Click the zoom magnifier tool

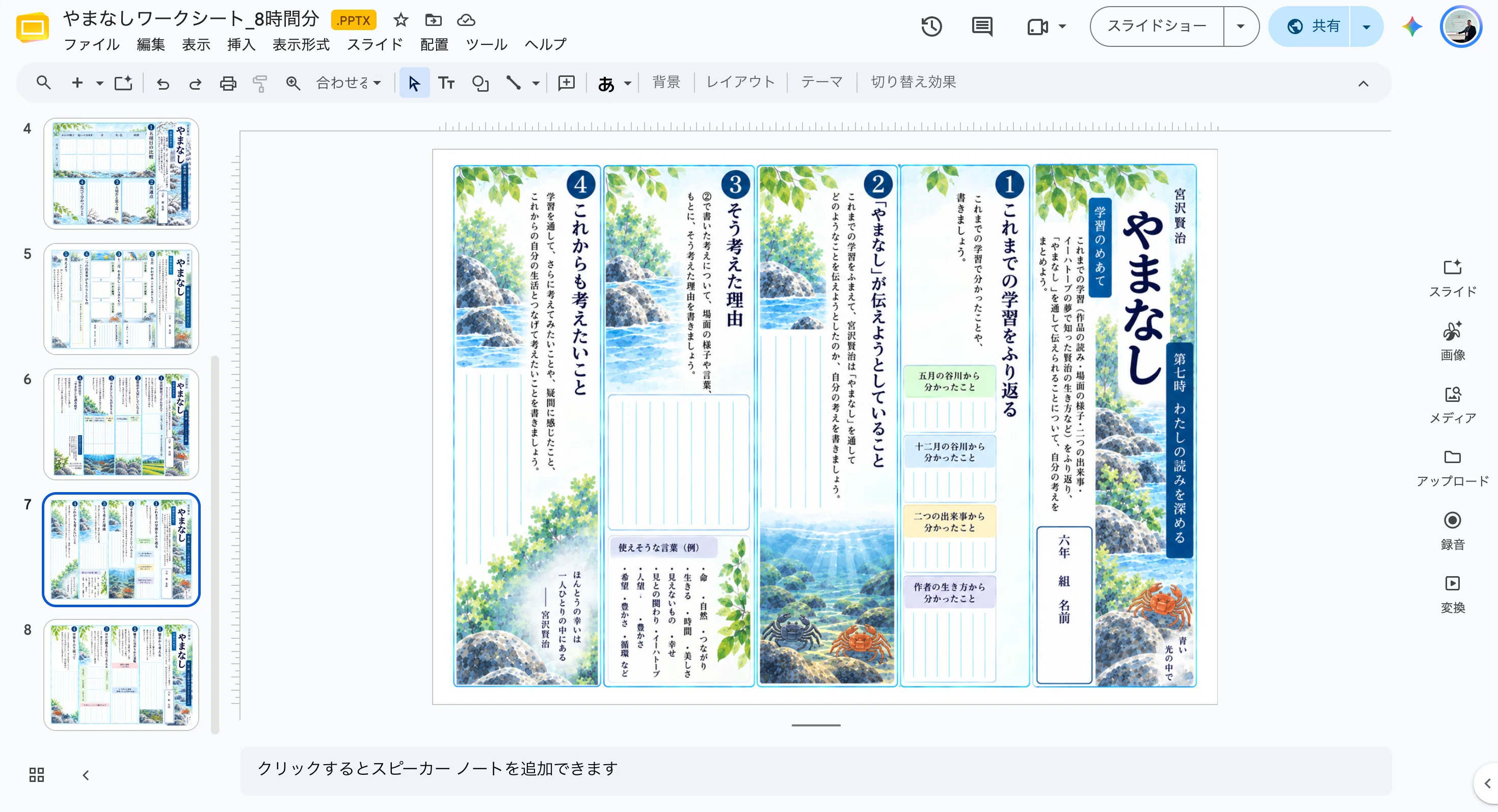point(293,83)
